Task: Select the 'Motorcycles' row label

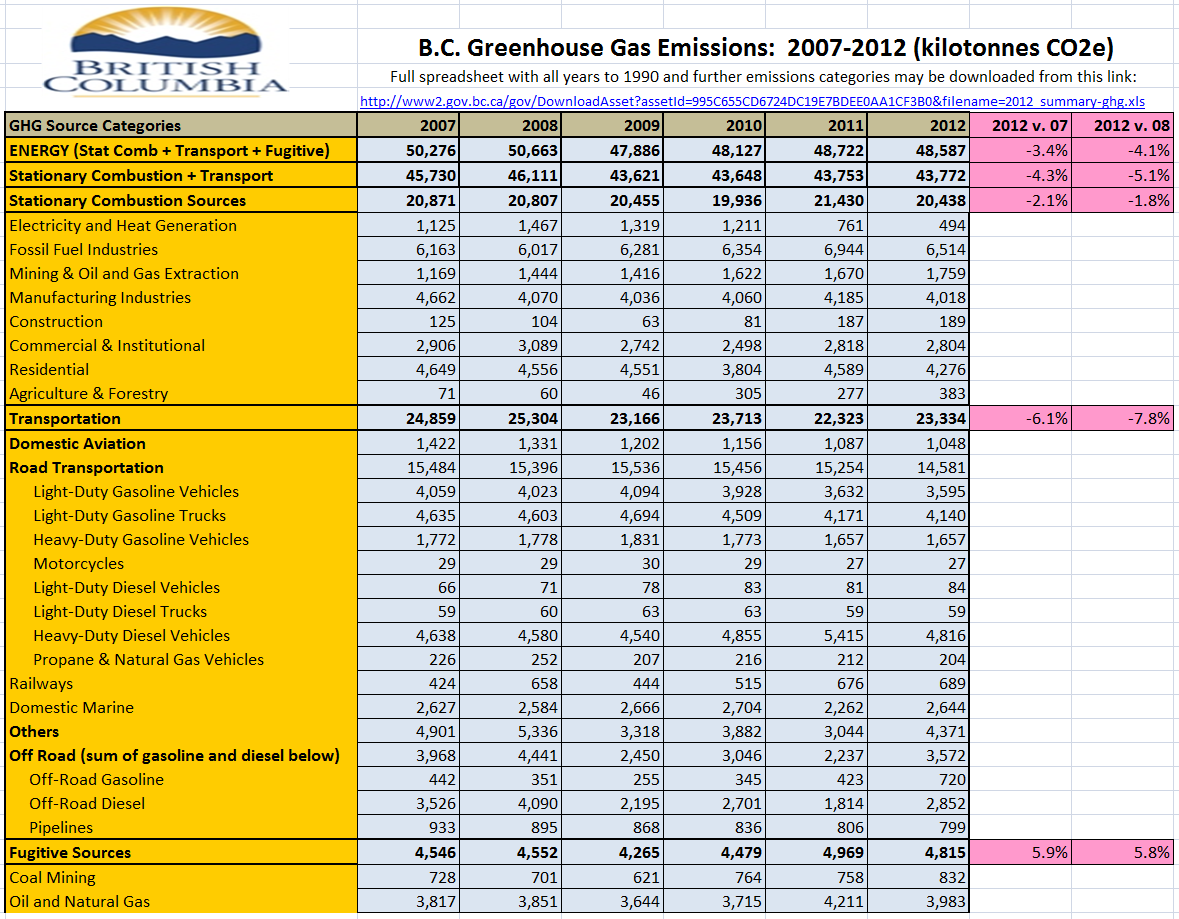Action: 181,563
